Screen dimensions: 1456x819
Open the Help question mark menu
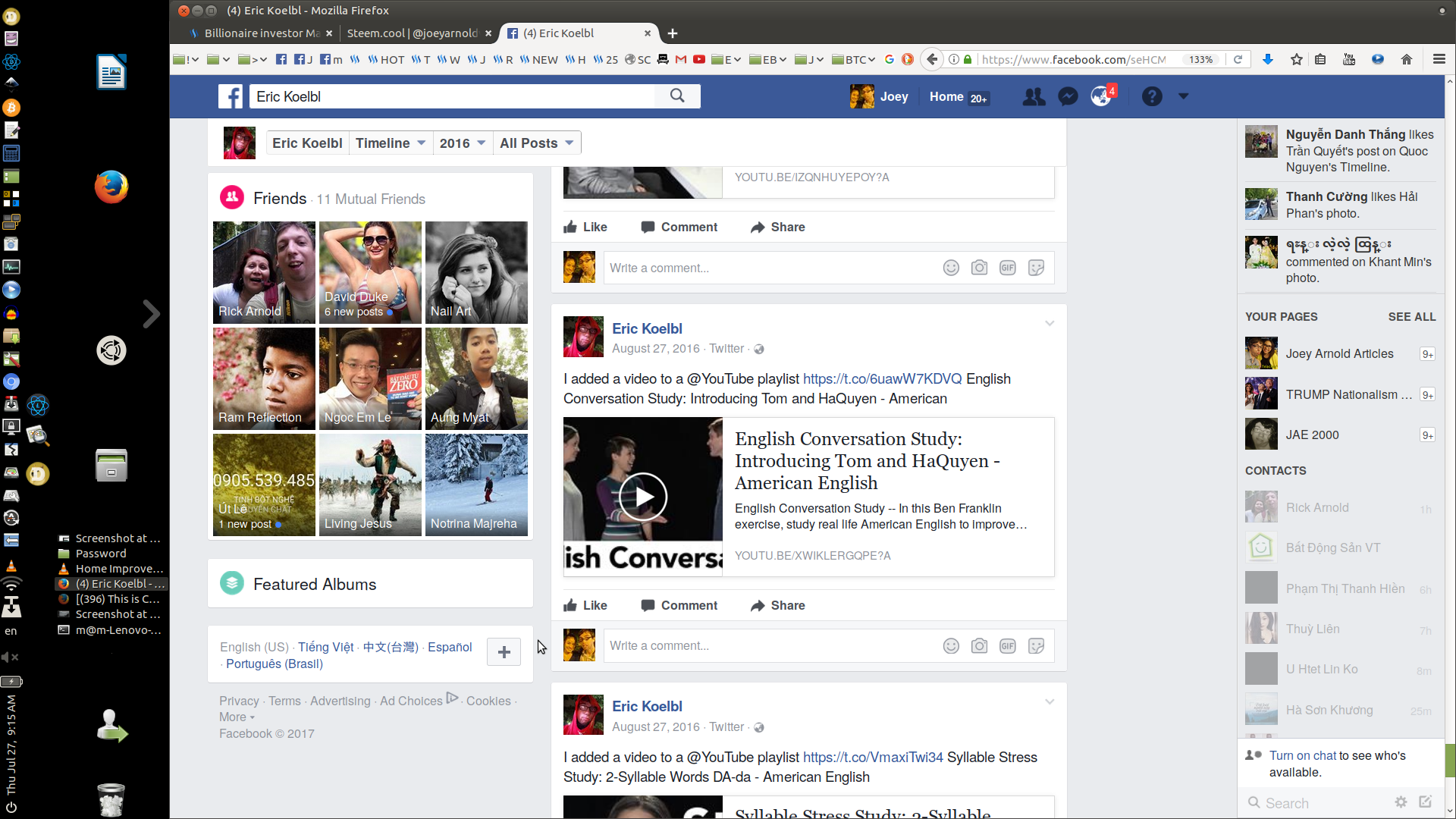tap(1151, 96)
